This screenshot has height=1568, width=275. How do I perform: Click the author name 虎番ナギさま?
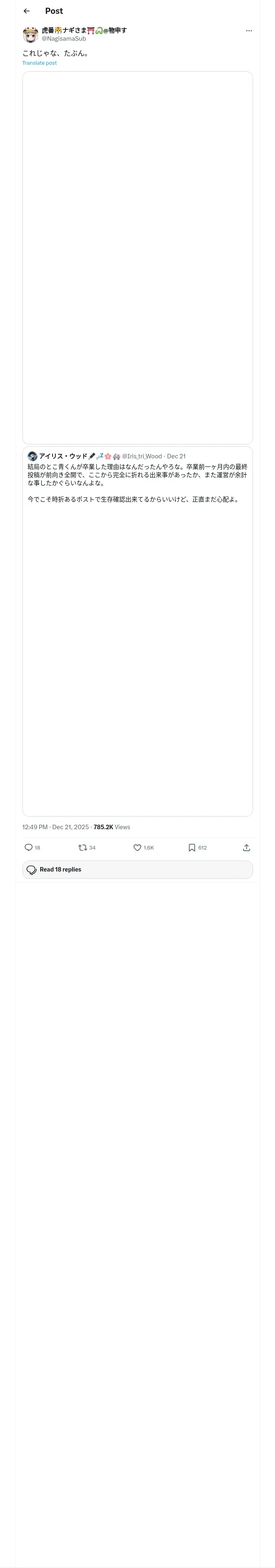point(64,30)
